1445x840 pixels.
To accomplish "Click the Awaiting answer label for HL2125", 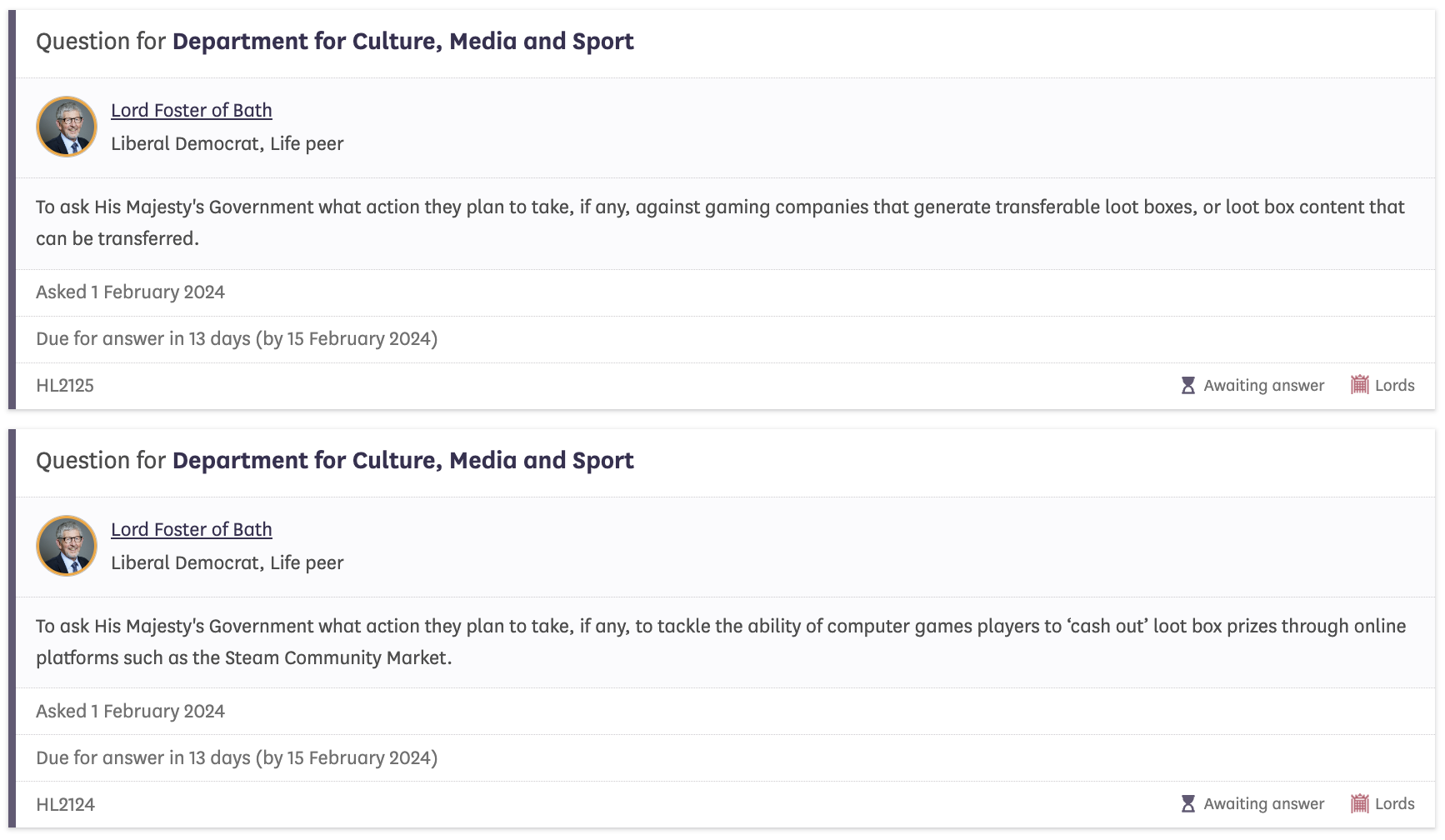I will click(x=1264, y=386).
